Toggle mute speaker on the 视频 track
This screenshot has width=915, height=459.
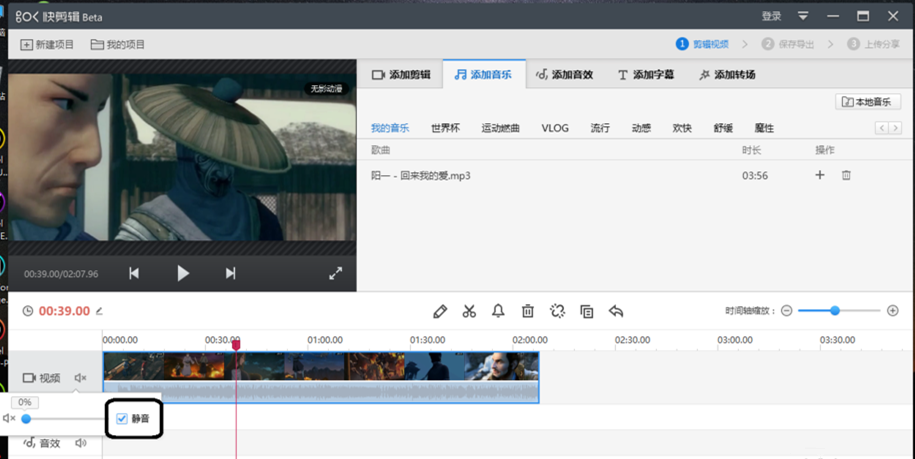point(81,378)
